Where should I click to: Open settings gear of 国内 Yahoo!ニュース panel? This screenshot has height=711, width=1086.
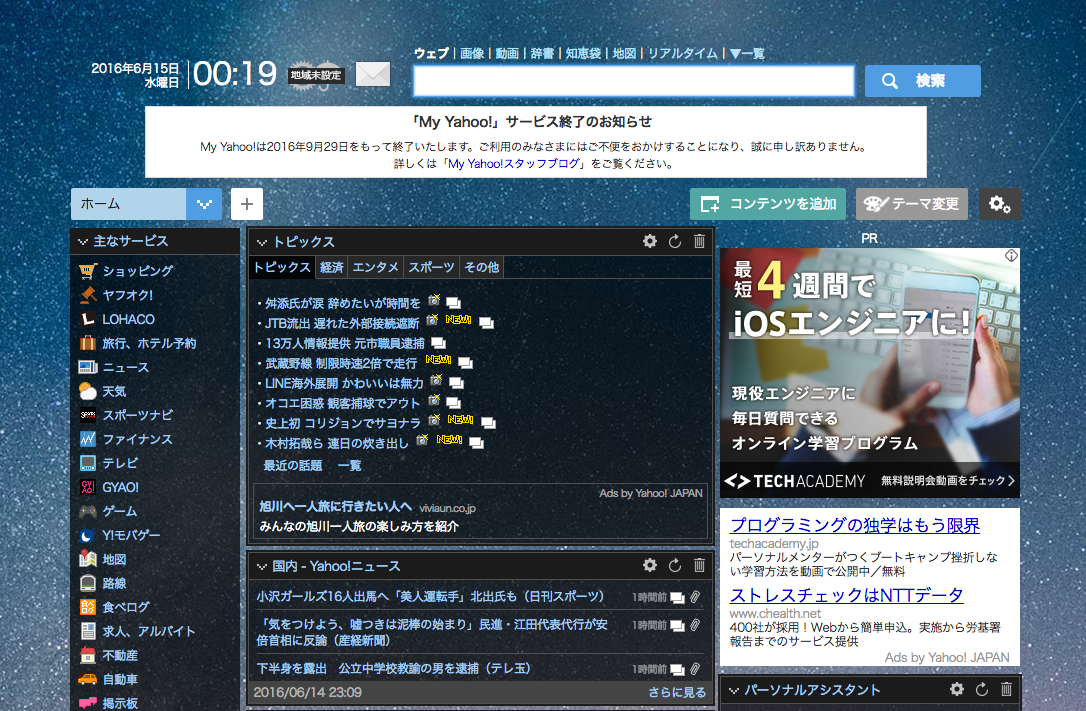[650, 565]
